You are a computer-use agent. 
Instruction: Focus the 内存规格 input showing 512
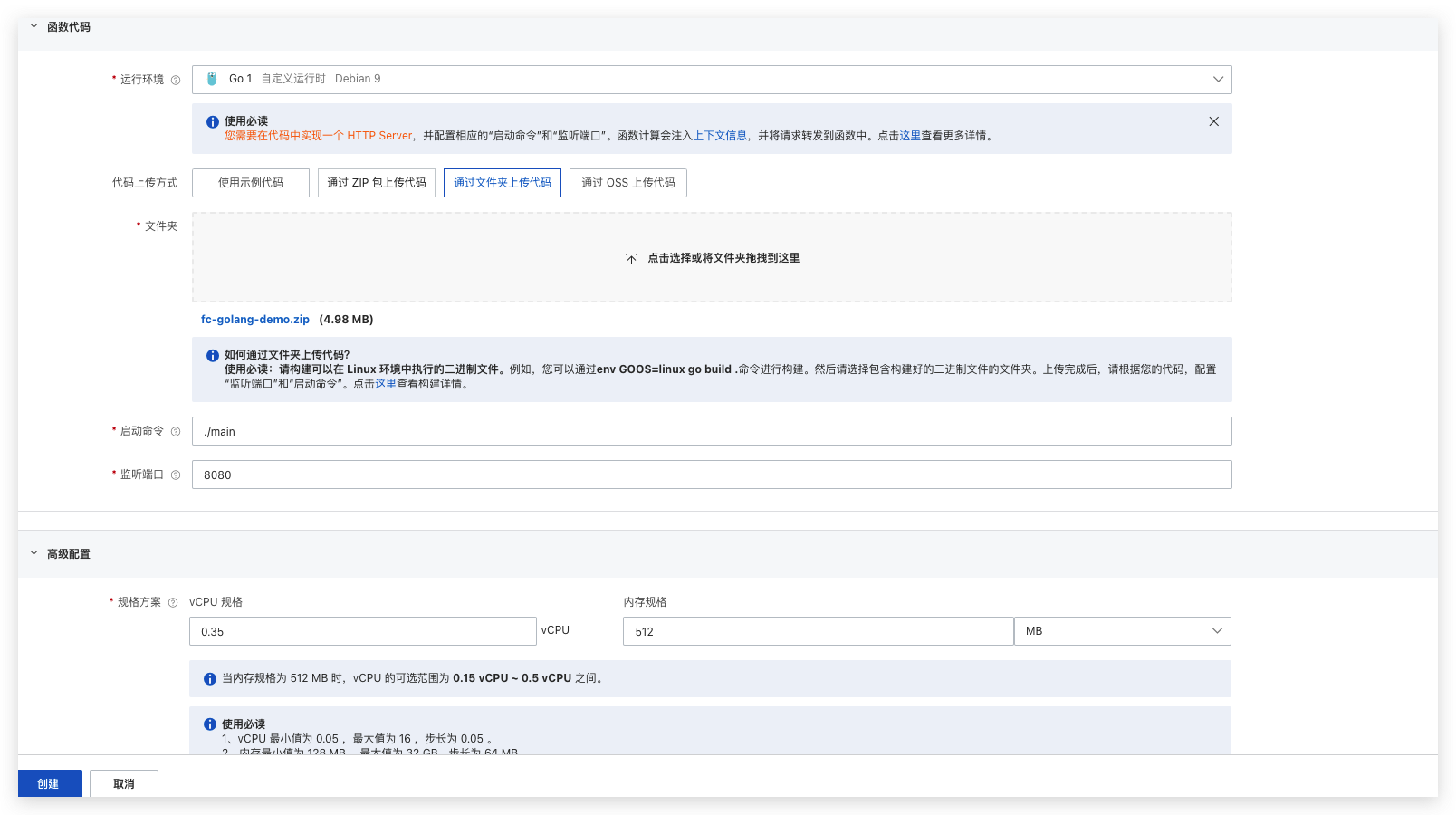coord(819,631)
